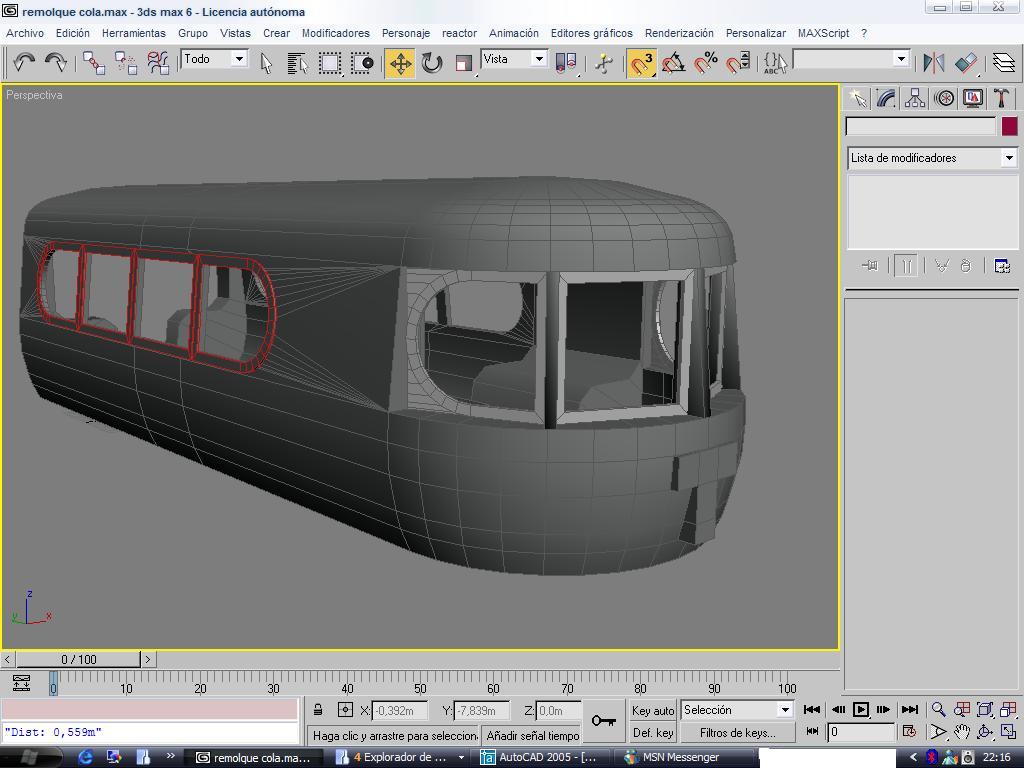Image resolution: width=1024 pixels, height=768 pixels.
Task: Select the Zoom viewport tool
Action: coord(938,709)
